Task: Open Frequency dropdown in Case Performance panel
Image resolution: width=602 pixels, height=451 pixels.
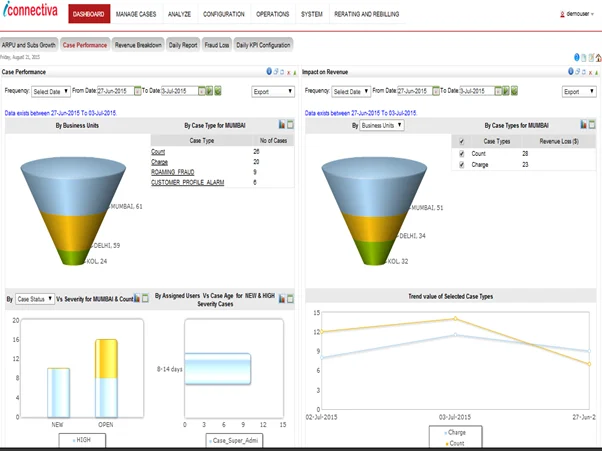Action: click(x=51, y=91)
